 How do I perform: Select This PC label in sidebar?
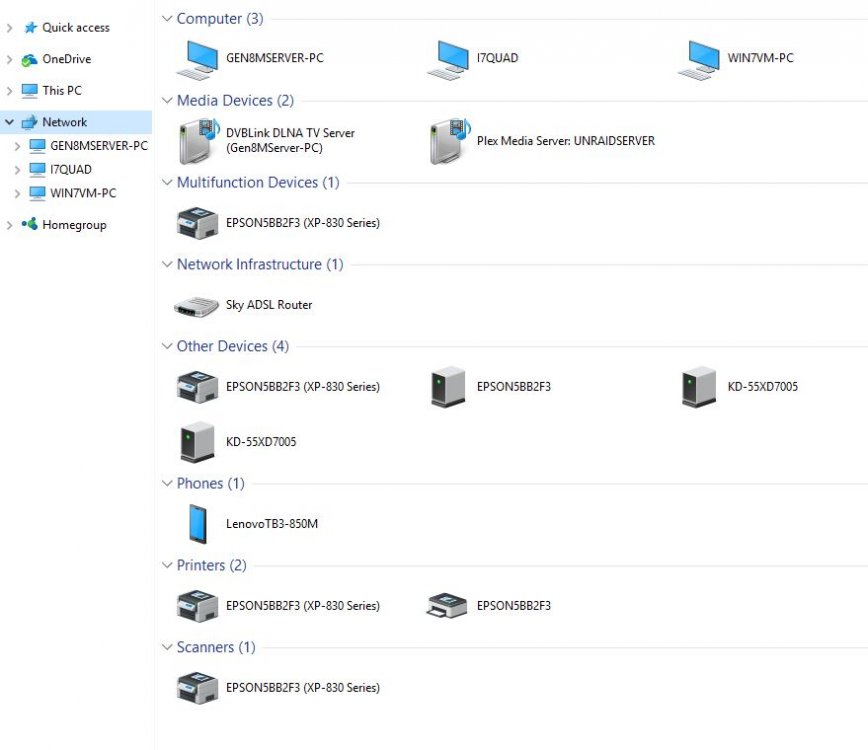click(x=62, y=91)
